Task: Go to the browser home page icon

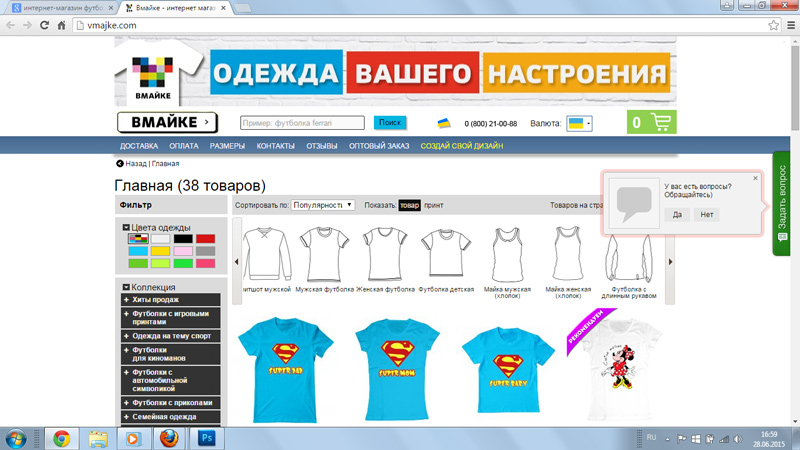Action: pos(61,25)
